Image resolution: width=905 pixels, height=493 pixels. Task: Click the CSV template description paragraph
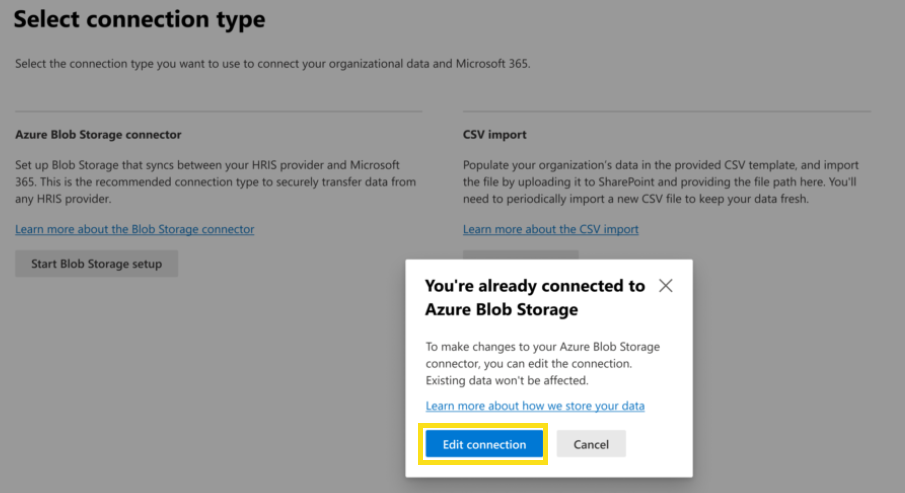click(x=661, y=182)
